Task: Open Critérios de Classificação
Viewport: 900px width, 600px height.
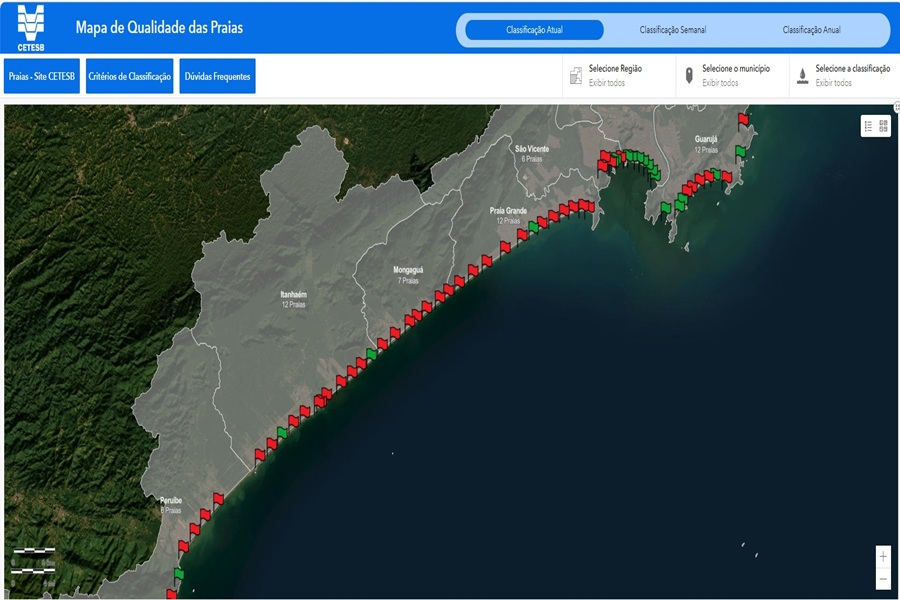Action: pyautogui.click(x=130, y=76)
